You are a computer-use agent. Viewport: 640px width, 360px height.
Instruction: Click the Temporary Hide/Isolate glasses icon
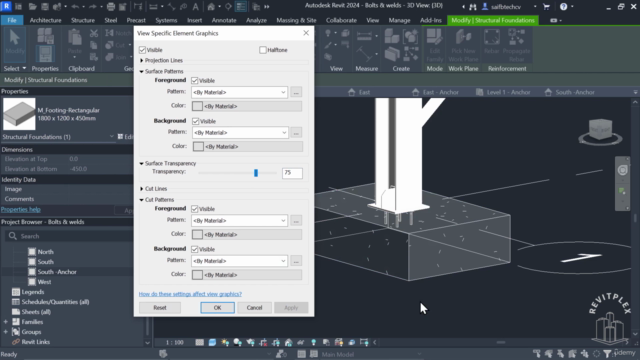tap(301, 342)
